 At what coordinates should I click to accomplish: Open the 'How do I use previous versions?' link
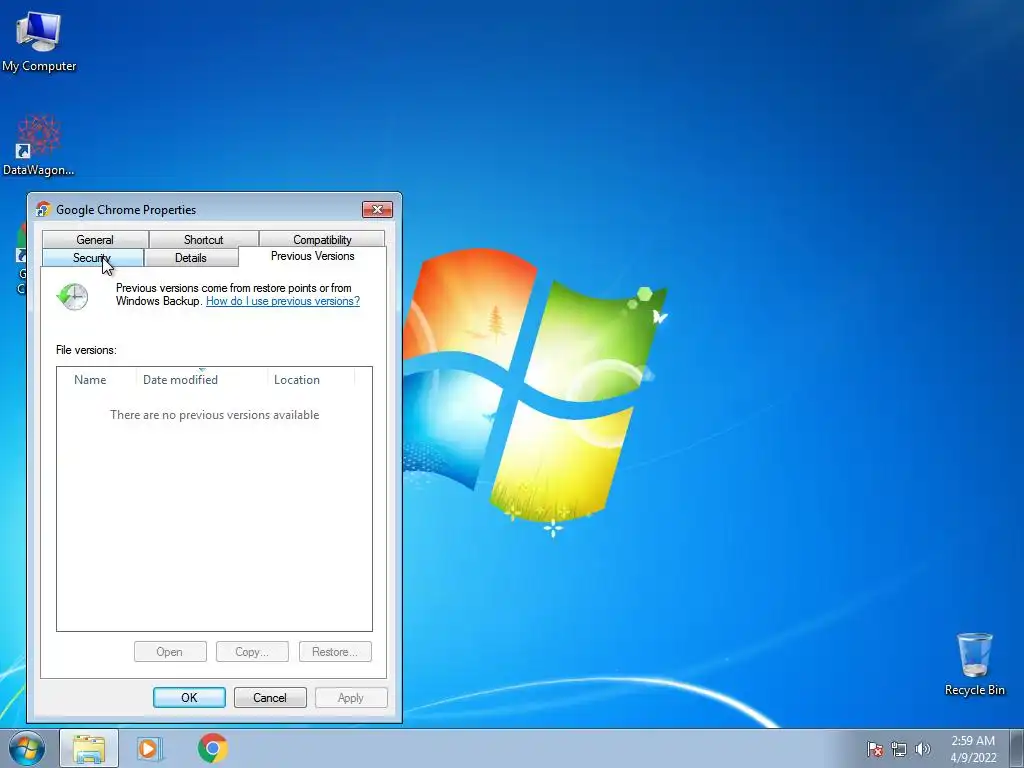pos(283,301)
